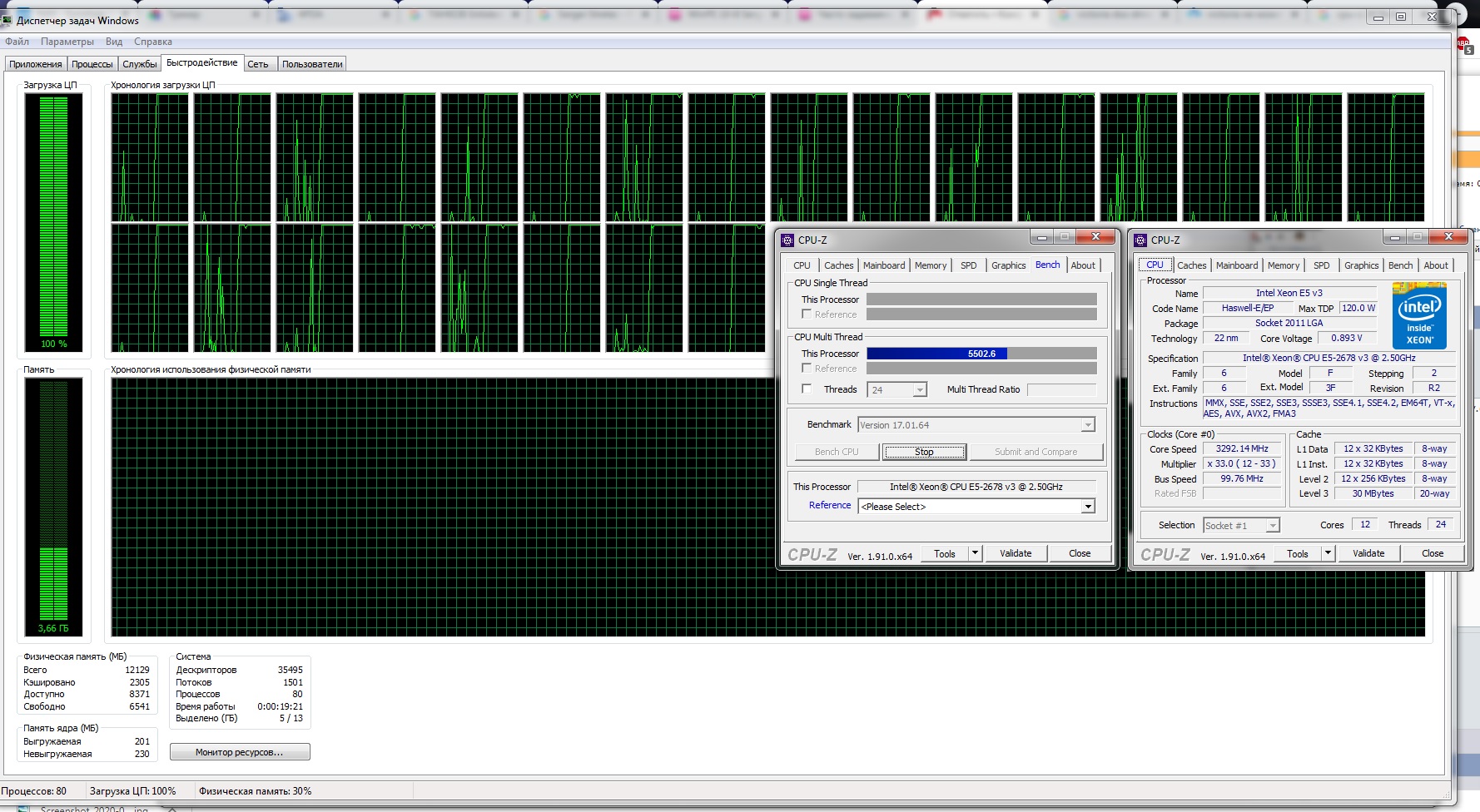Click the This Processor name field in the benchmark window
1480x812 pixels.
(x=976, y=487)
